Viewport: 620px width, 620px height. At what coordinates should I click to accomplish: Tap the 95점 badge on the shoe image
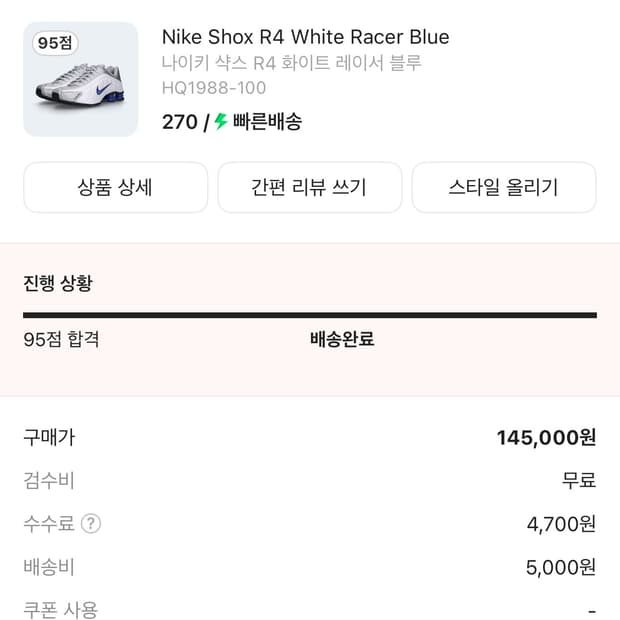click(56, 43)
